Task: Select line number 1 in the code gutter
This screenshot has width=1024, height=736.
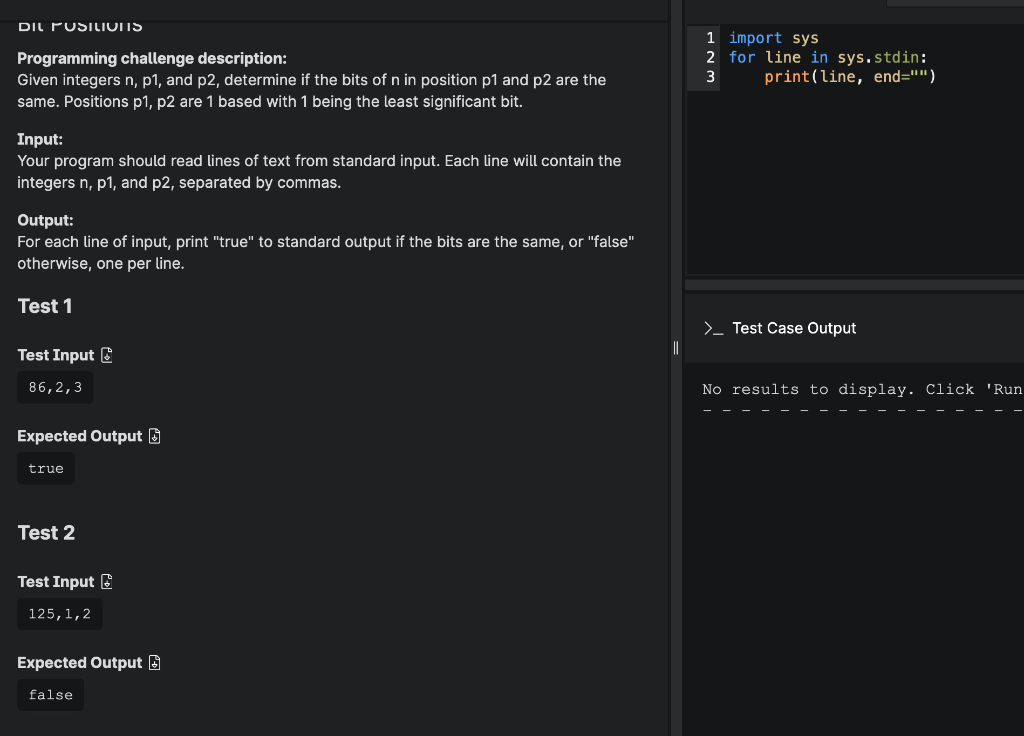Action: pos(710,38)
